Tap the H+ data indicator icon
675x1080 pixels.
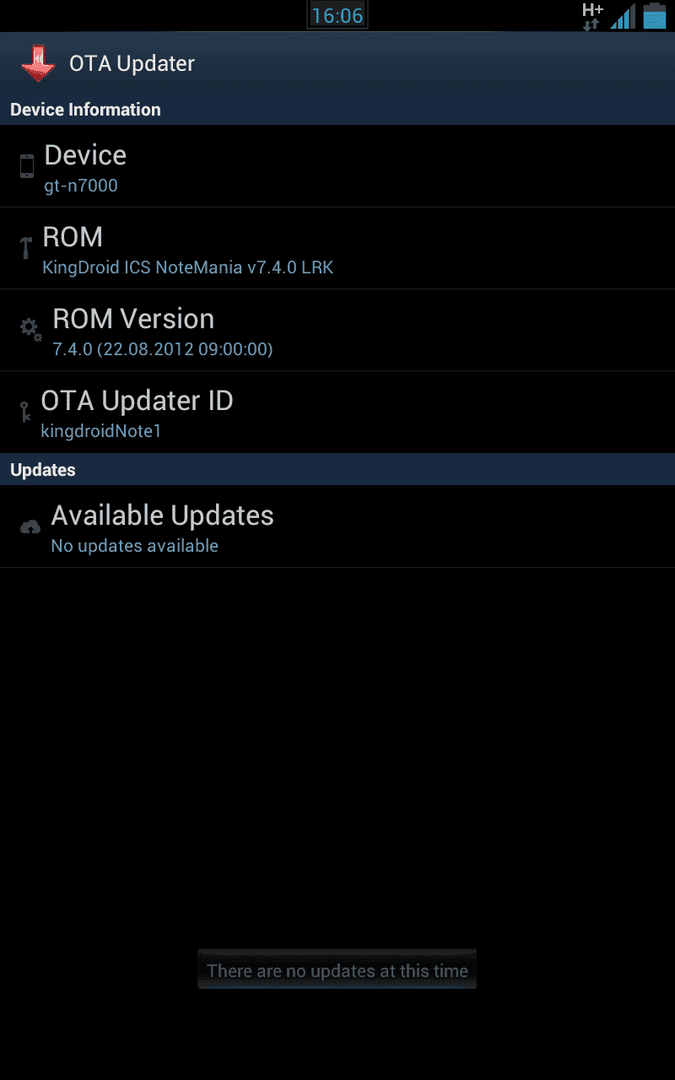click(592, 17)
